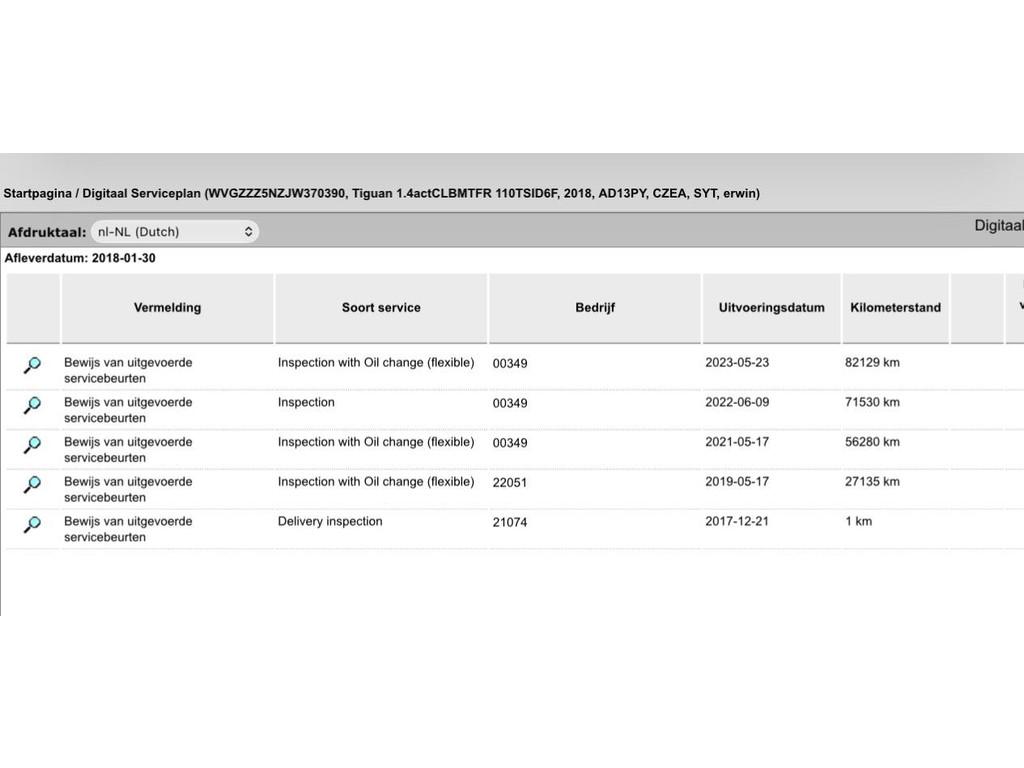1024x768 pixels.
Task: Sort by Uitvoeringsdatum column header
Action: [x=771, y=308]
